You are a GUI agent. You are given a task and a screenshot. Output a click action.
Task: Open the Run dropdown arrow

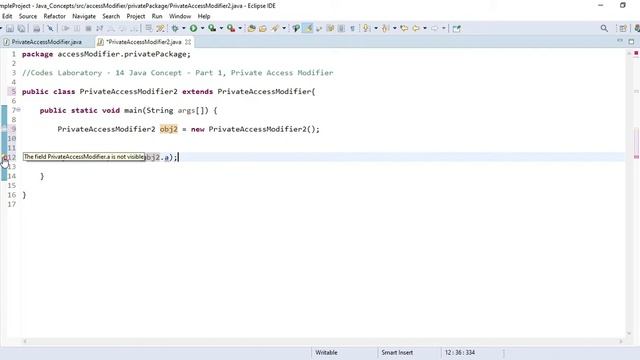point(202,29)
